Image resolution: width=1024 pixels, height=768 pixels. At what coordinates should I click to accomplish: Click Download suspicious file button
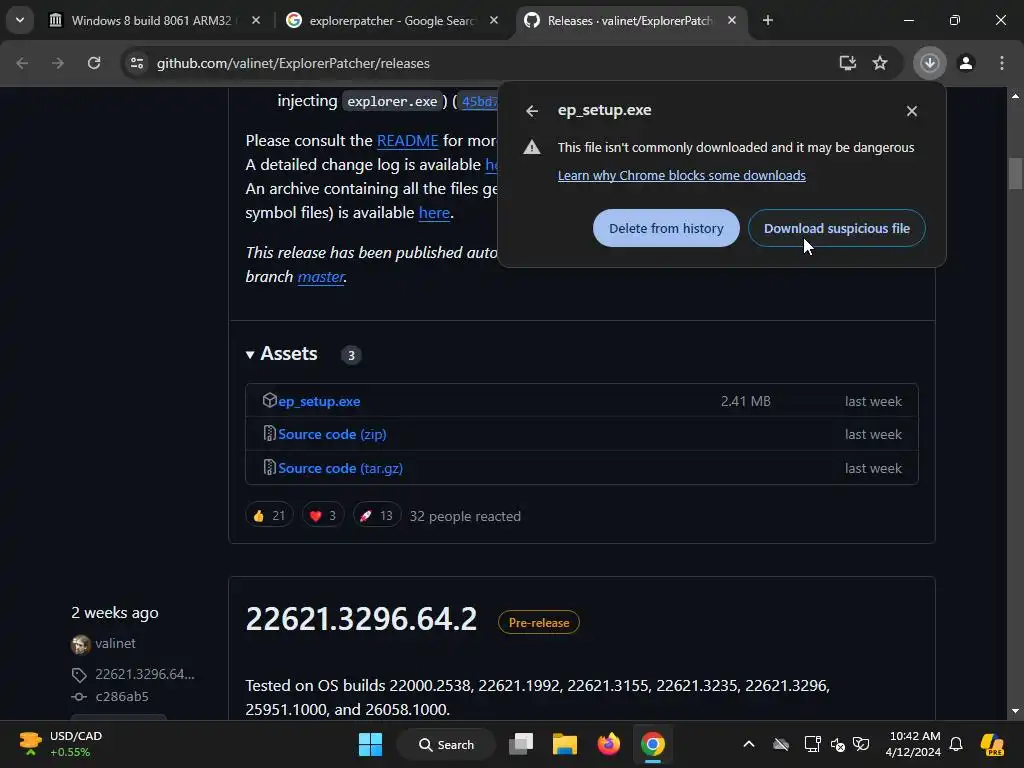point(837,228)
